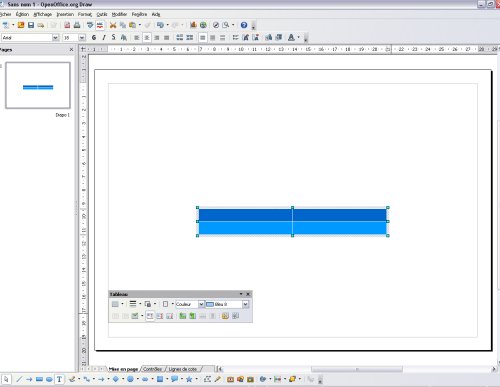The width and height of the screenshot is (500, 387).
Task: Click the Cut scissors icon
Action: (113, 25)
